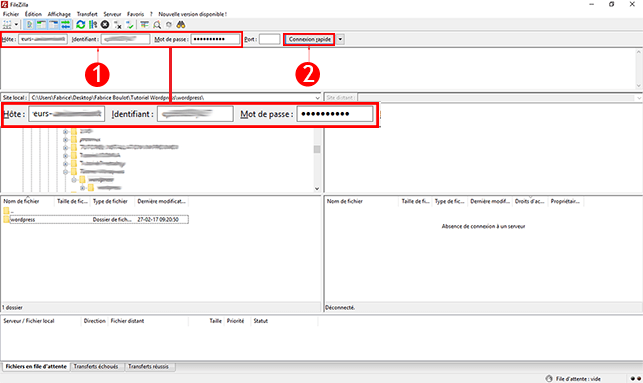
Task: Sort local files by Dernière modificat... column
Action: coord(162,201)
